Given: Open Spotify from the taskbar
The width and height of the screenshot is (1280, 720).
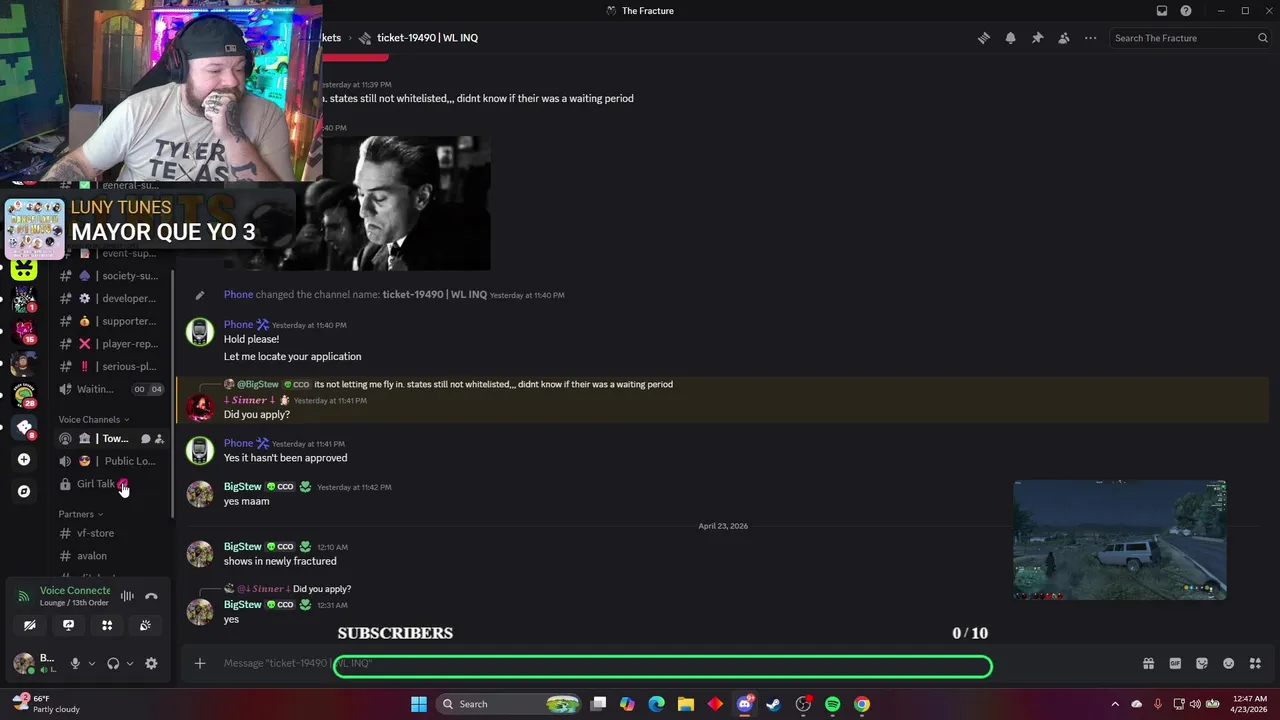Looking at the screenshot, I should tap(832, 704).
